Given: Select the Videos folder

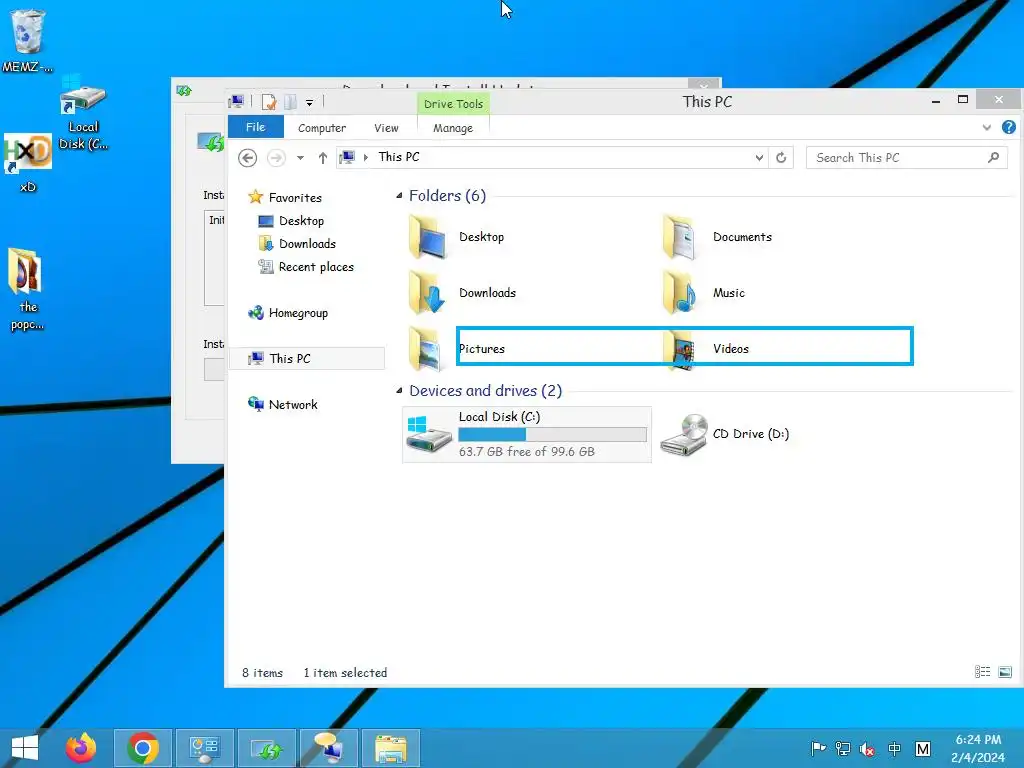Looking at the screenshot, I should click(705, 349).
